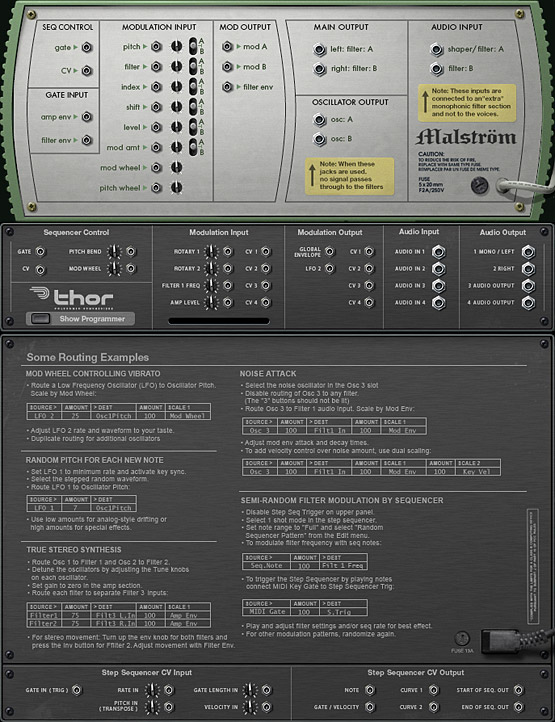Click the Thor 1 MONO / LEFT output jack

pyautogui.click(x=528, y=252)
